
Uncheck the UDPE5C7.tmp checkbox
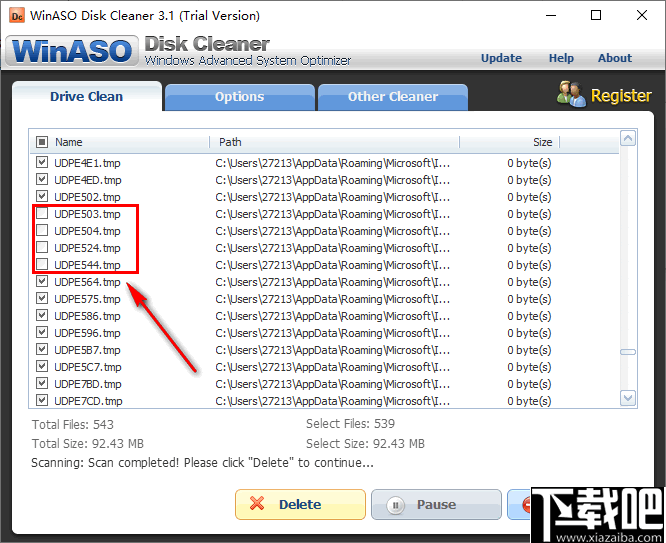click(42, 366)
